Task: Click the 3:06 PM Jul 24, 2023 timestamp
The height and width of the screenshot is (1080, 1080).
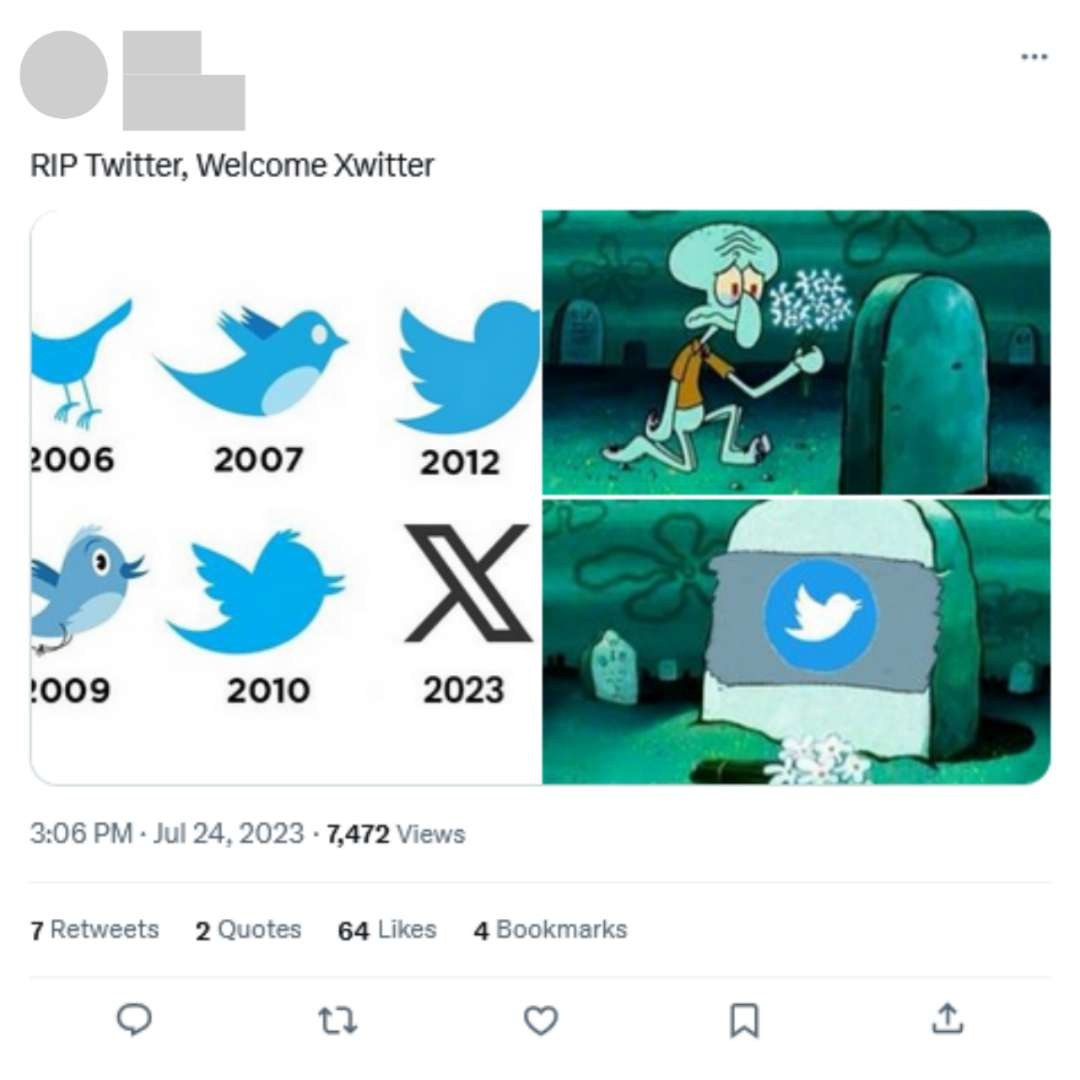Action: tap(167, 833)
